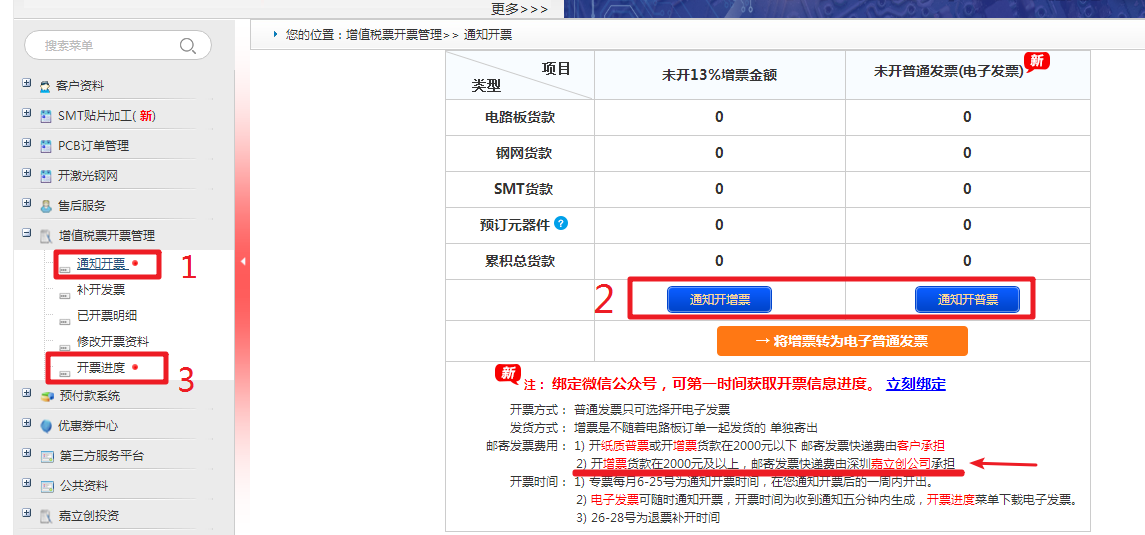The width and height of the screenshot is (1145, 535).
Task: Open the 开票进度 menu item
Action: [x=101, y=368]
